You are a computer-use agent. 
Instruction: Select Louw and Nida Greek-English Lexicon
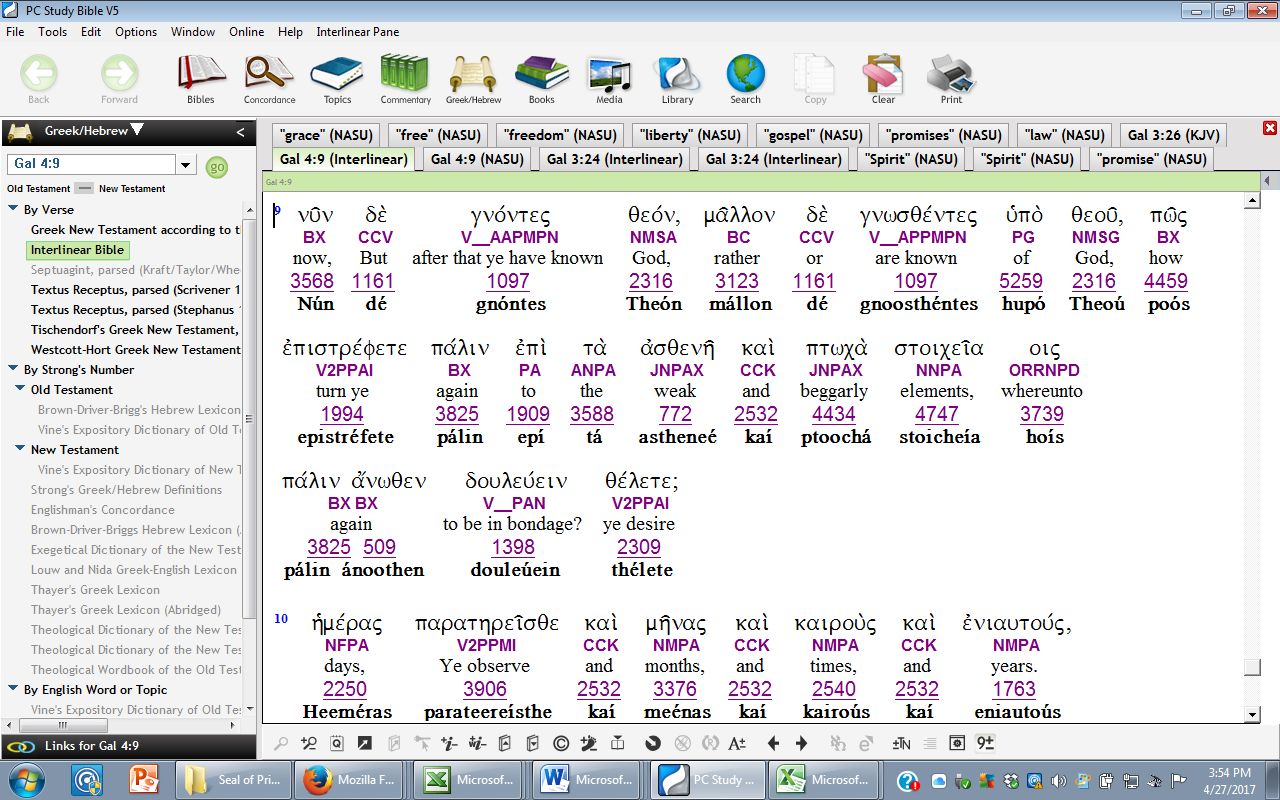134,570
